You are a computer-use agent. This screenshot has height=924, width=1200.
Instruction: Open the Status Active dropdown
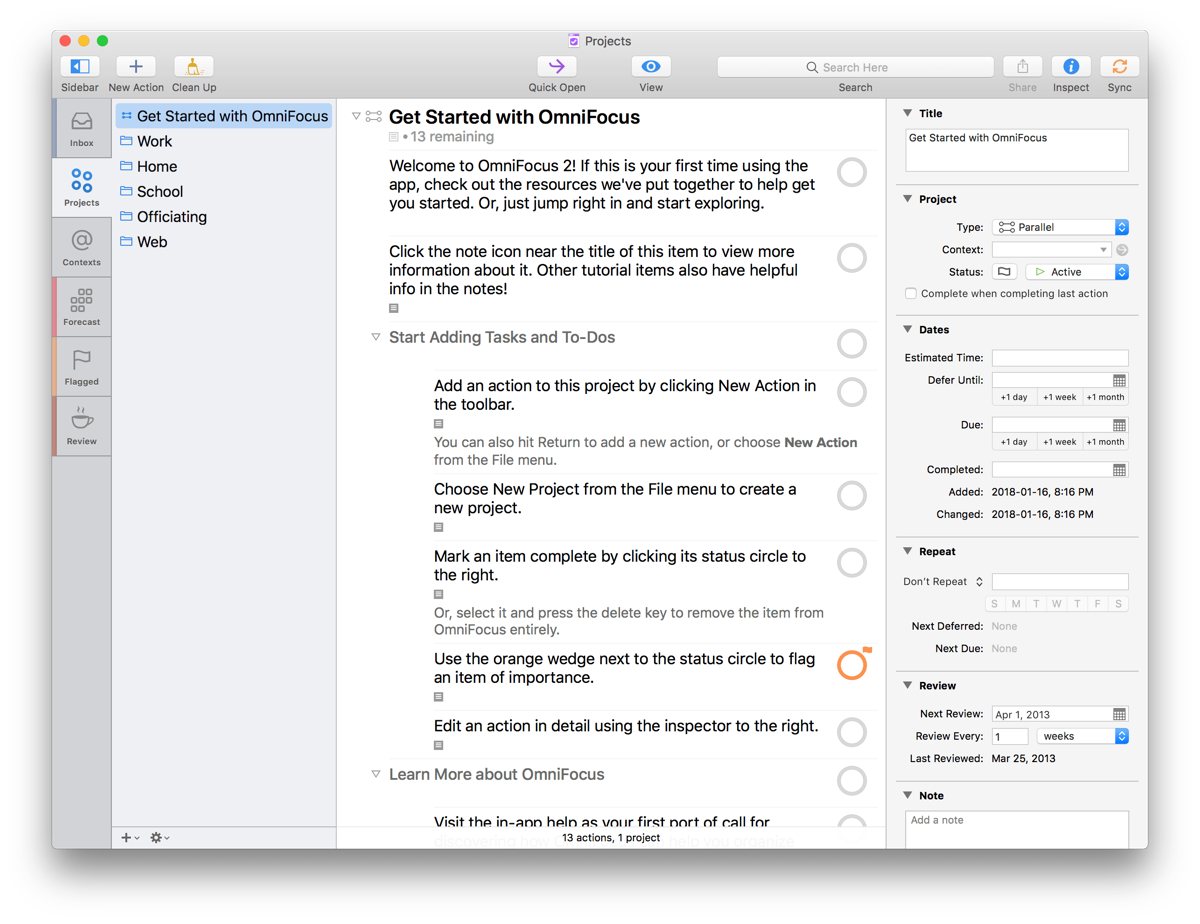click(1077, 272)
